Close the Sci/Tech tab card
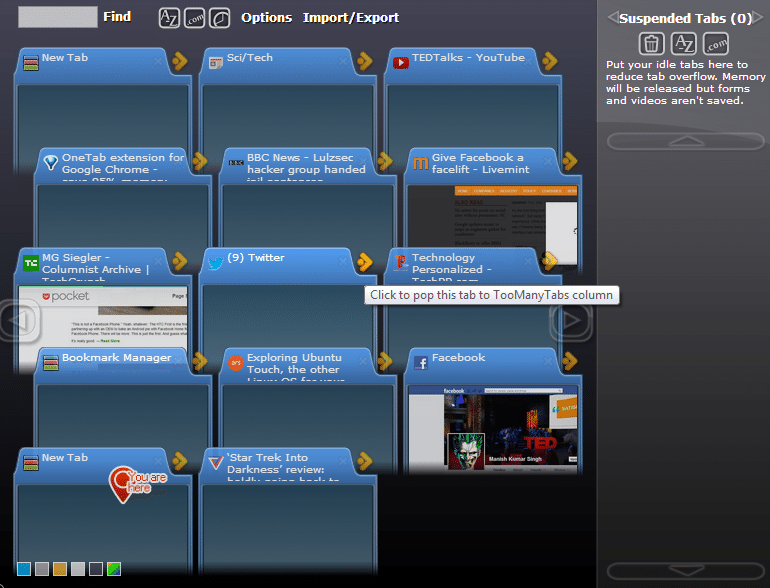 point(343,61)
